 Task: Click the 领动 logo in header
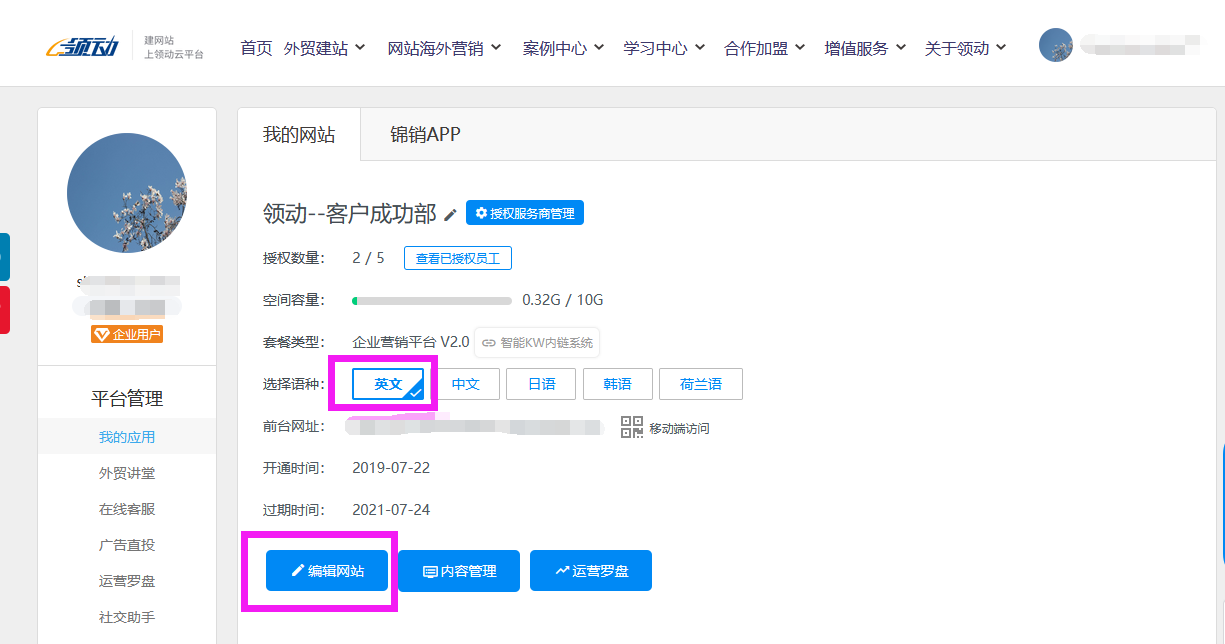pos(83,46)
